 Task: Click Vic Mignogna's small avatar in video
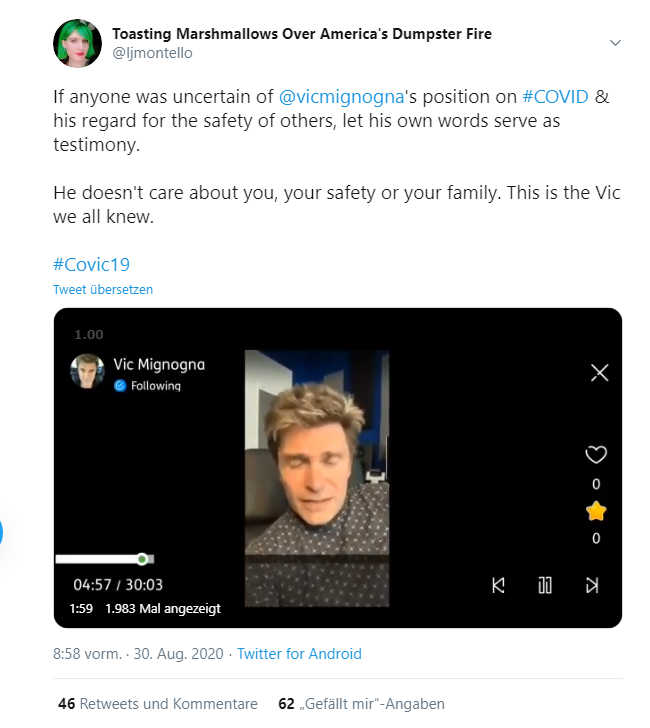(87, 371)
